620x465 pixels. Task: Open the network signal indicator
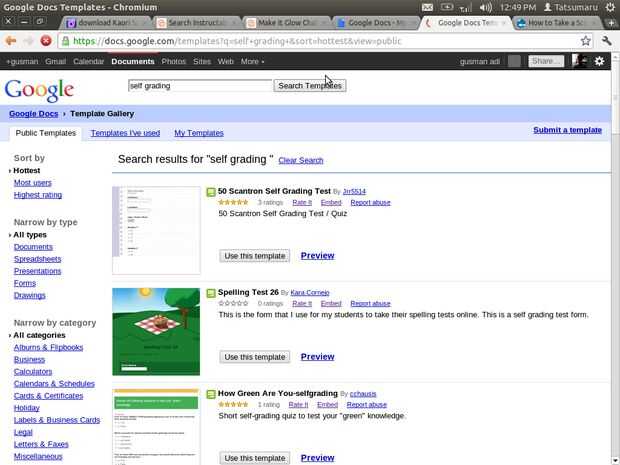(x=465, y=8)
